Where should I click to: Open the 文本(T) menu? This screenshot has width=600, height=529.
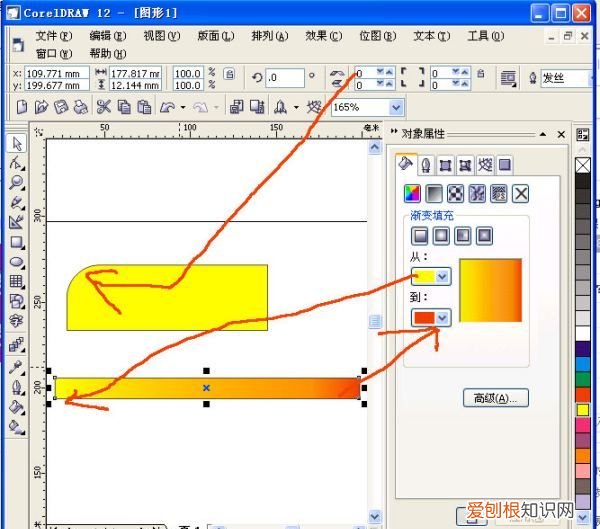pyautogui.click(x=431, y=36)
